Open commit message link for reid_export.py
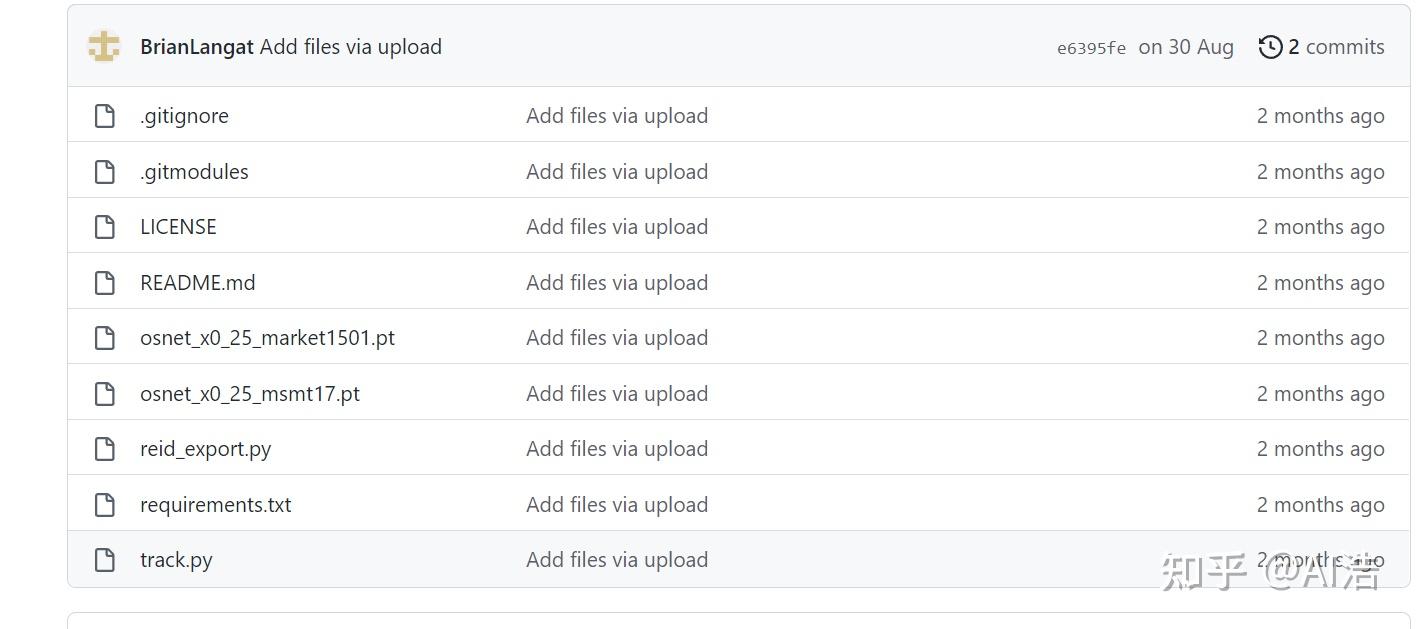1416x629 pixels. click(617, 449)
